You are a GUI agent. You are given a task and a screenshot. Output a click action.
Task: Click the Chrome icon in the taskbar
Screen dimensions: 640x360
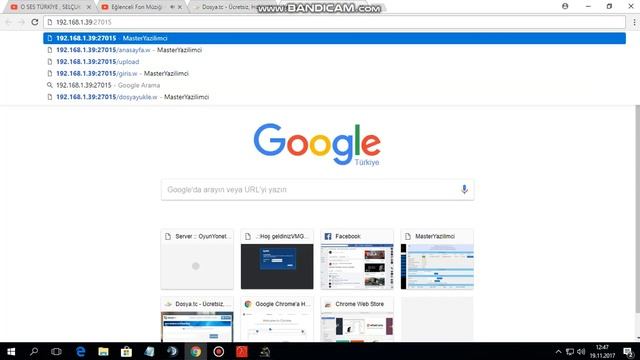click(196, 351)
